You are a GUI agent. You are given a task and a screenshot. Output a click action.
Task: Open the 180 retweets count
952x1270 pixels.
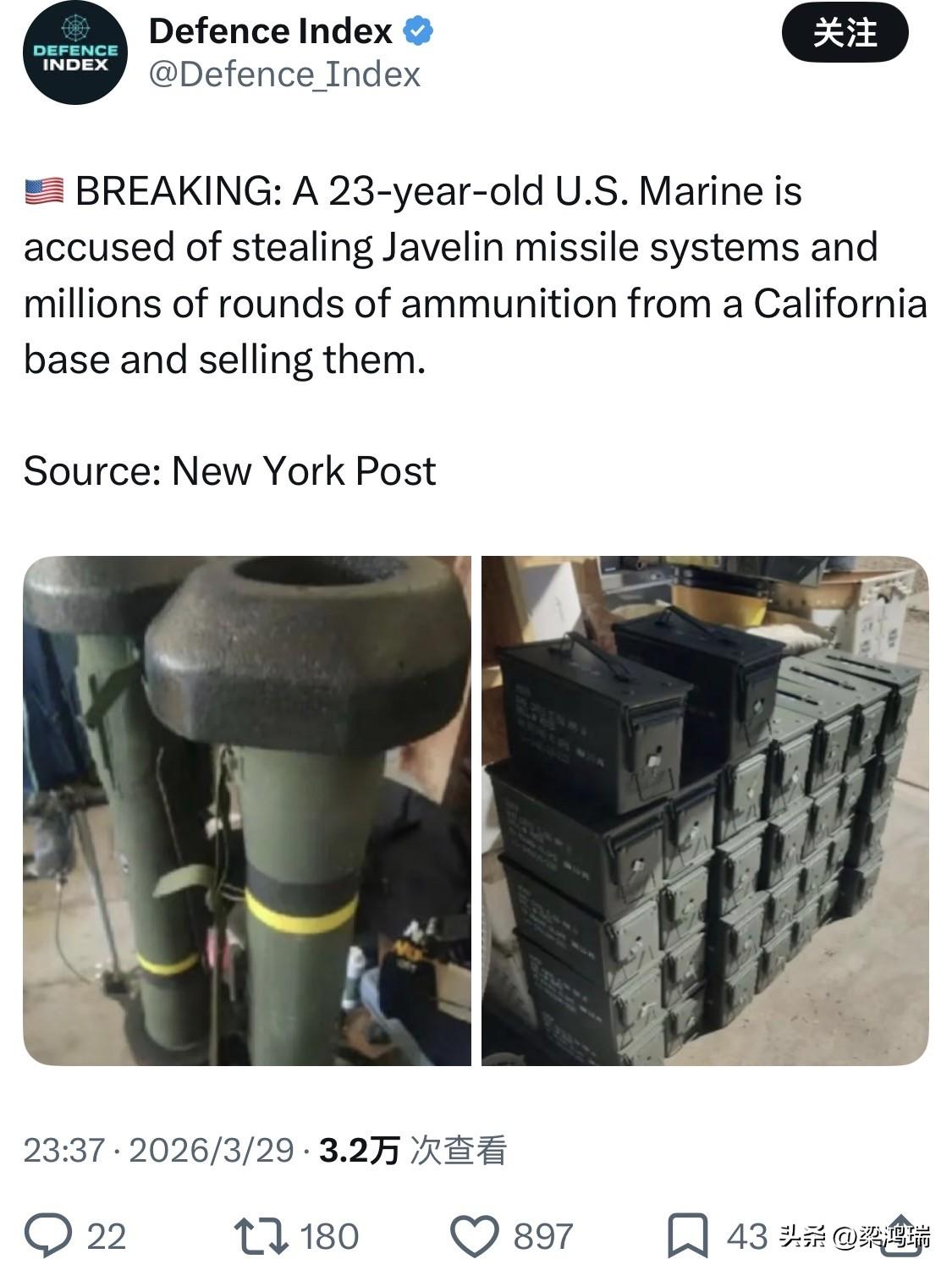click(329, 1236)
